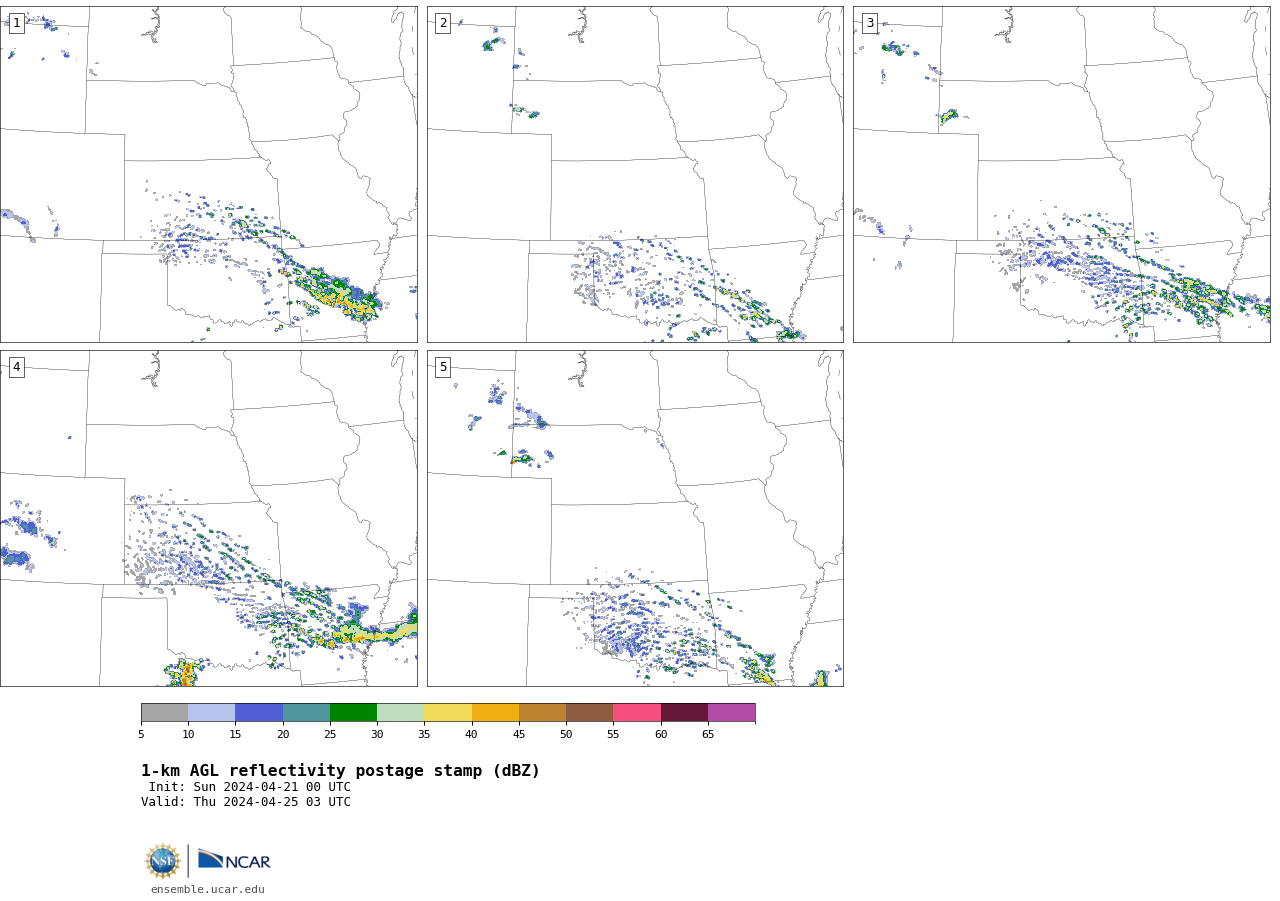The width and height of the screenshot is (1280, 901).
Task: Click the colorbar tick label 65
Action: point(708,735)
